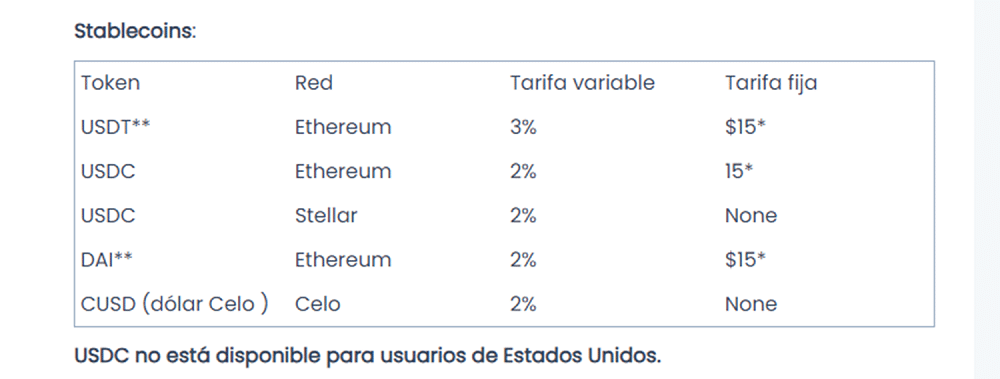Click the USDC token in the Stellar row
Screen dimensions: 1000x379
coord(108,216)
